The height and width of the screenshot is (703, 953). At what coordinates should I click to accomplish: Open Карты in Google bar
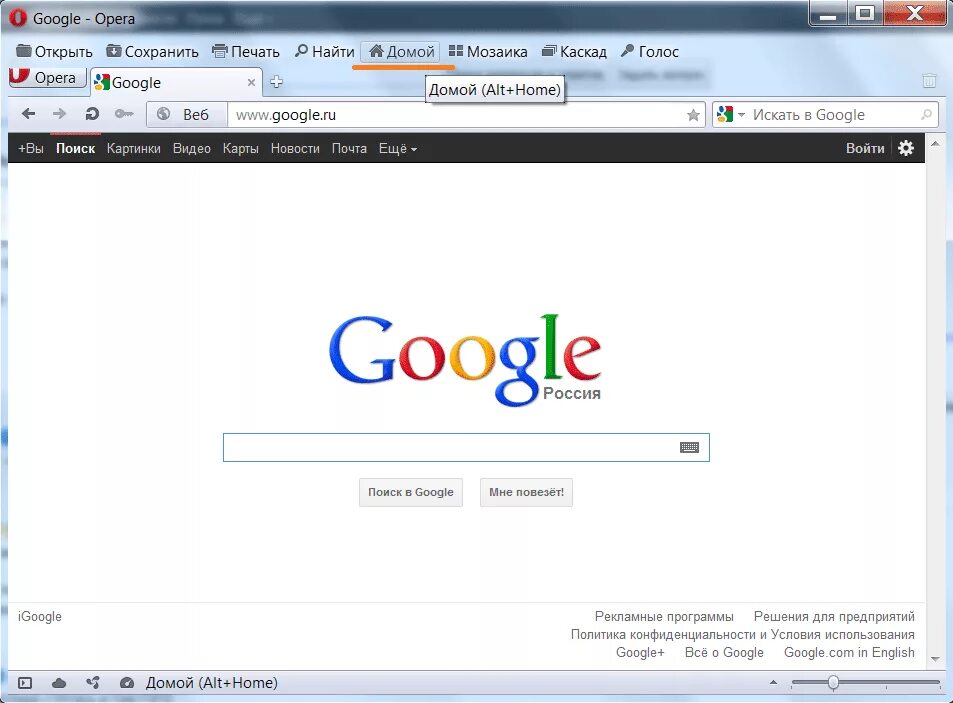[241, 148]
